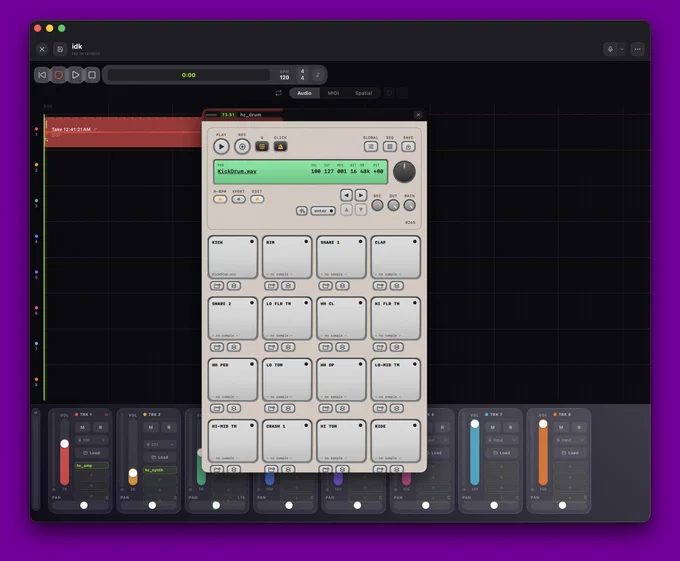The width and height of the screenshot is (680, 561).
Task: Load a sample under the KICK pad
Action: (x=217, y=286)
